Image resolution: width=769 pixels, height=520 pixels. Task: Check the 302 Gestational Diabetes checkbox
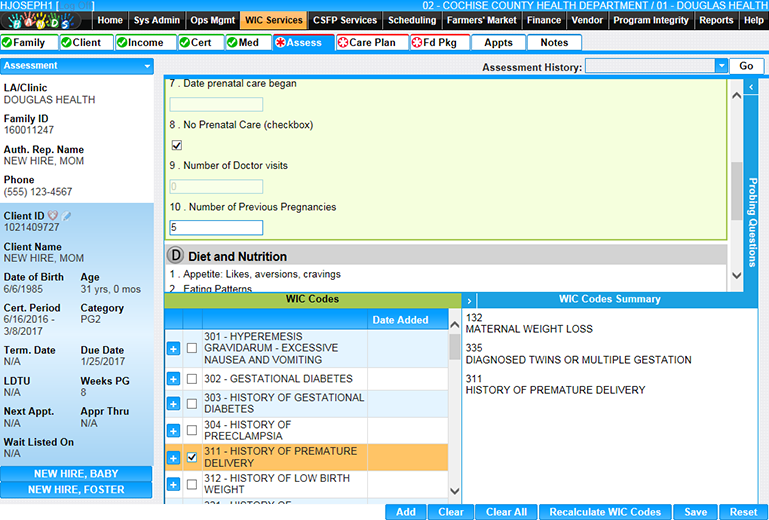click(192, 380)
